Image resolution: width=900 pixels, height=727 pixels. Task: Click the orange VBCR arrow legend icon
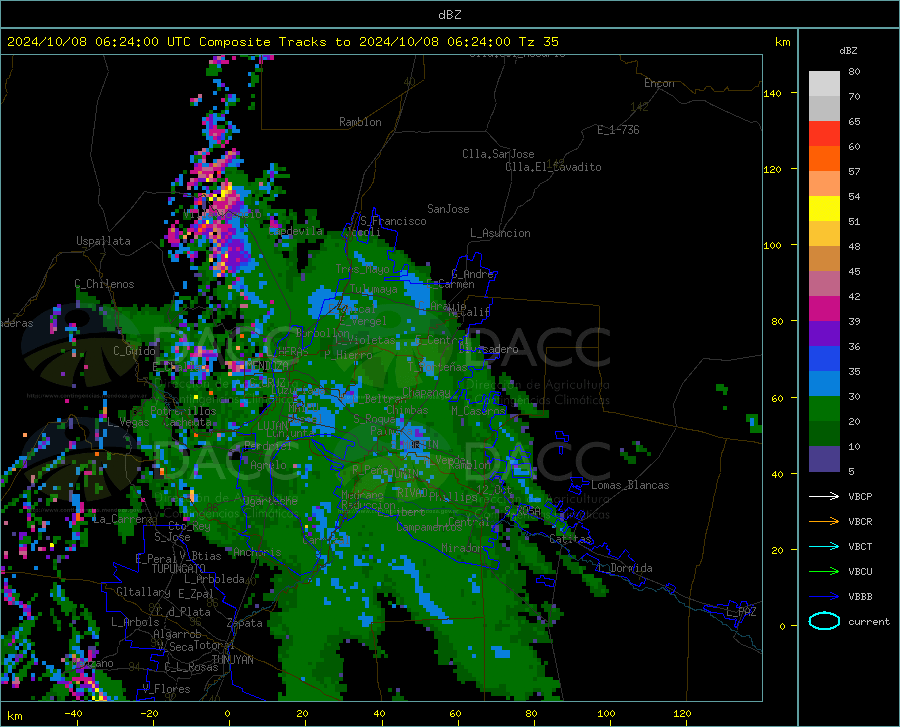coord(824,521)
